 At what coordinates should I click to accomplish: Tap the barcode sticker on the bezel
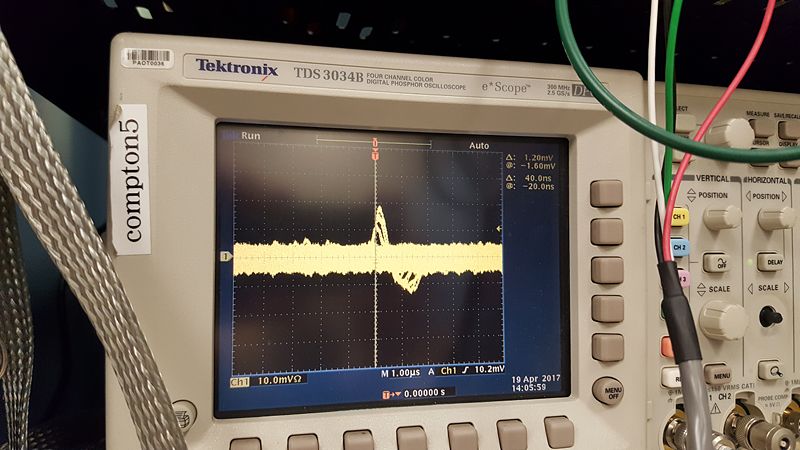[148, 57]
